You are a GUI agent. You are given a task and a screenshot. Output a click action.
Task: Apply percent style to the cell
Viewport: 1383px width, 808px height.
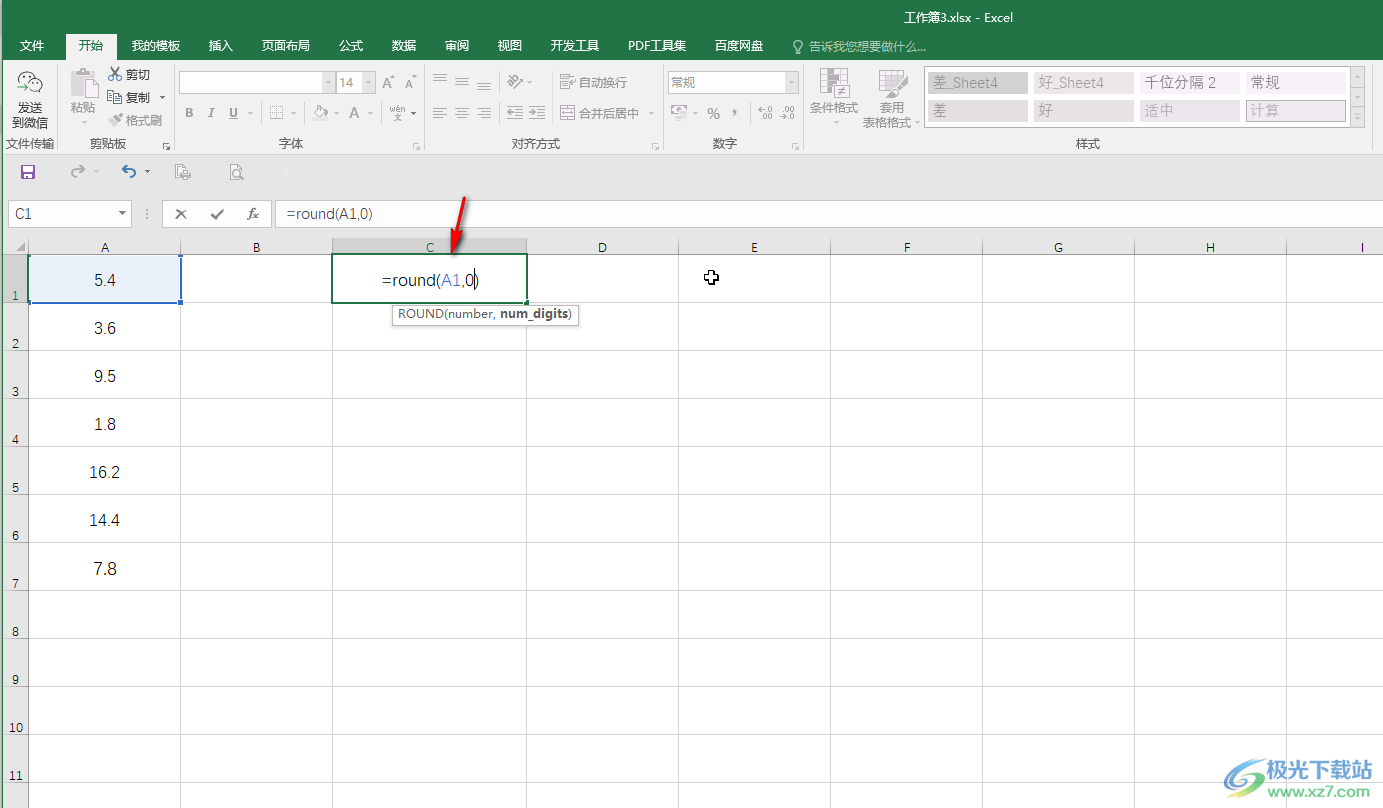pos(713,114)
